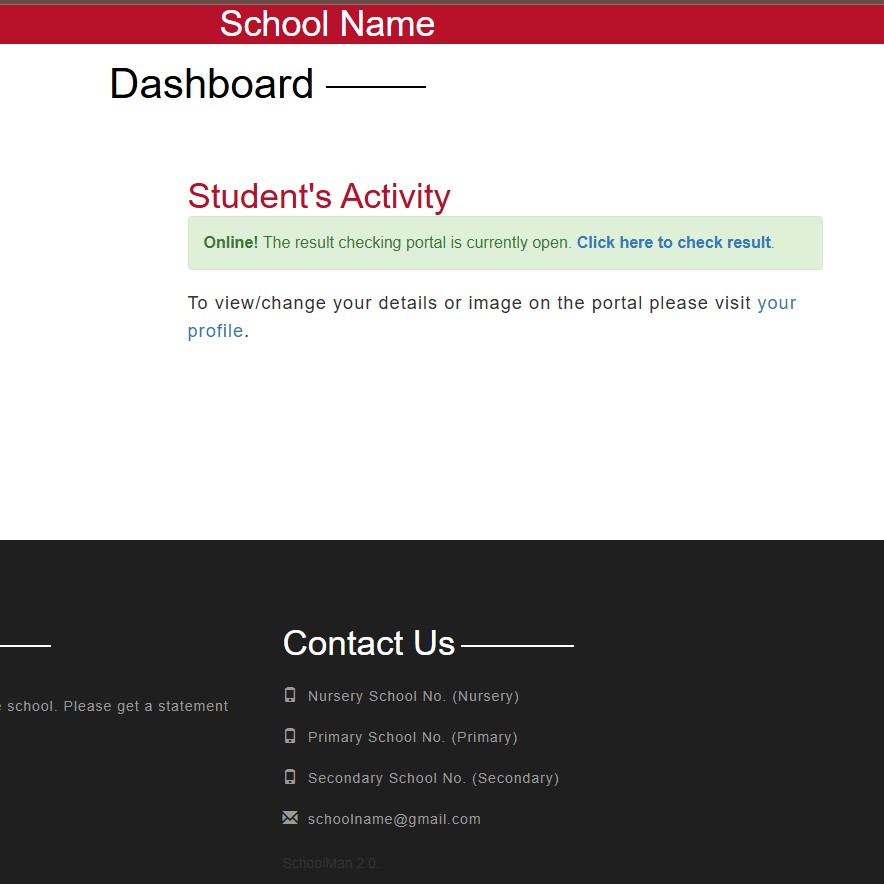Click the schoolname@gmail.com email address

point(394,819)
